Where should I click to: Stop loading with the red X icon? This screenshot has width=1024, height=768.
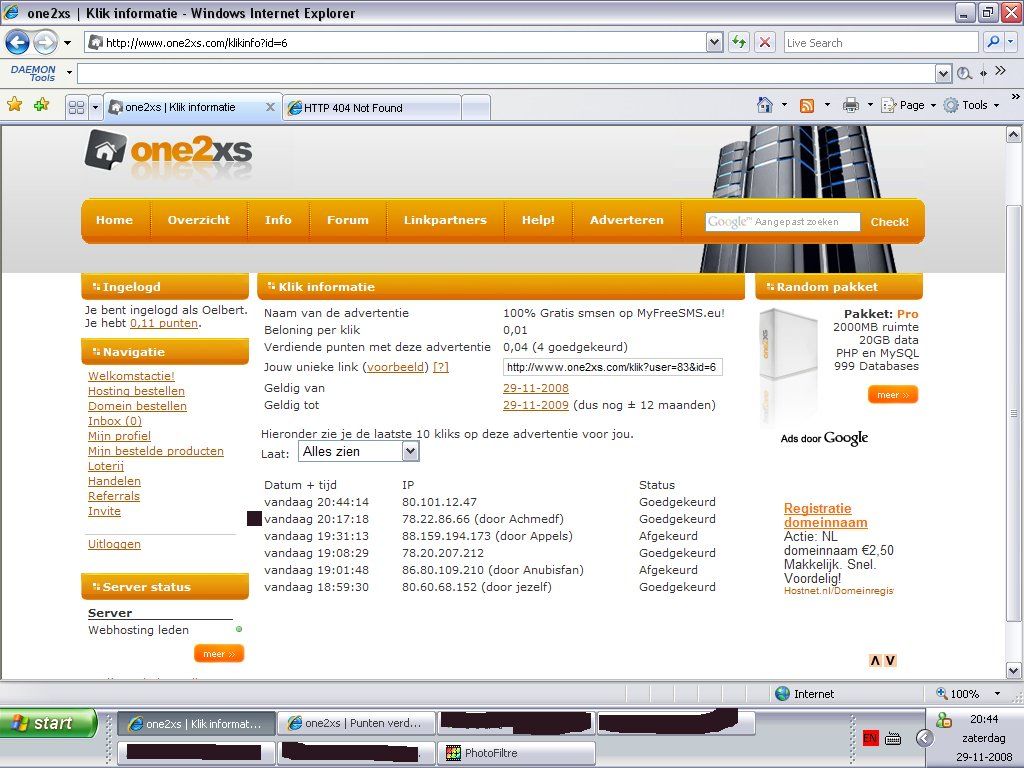point(765,43)
